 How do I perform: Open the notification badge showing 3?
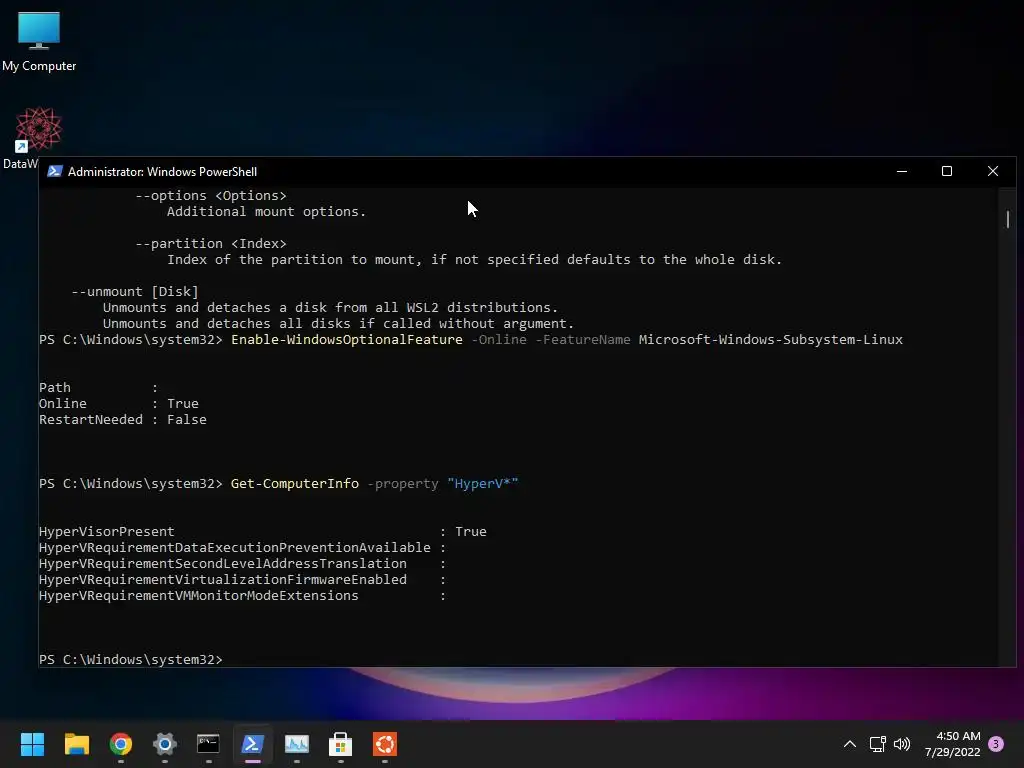(x=996, y=744)
